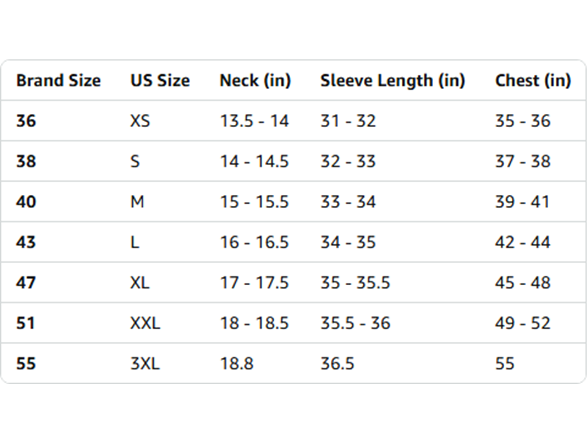Click brand size 51 row label

pos(26,323)
